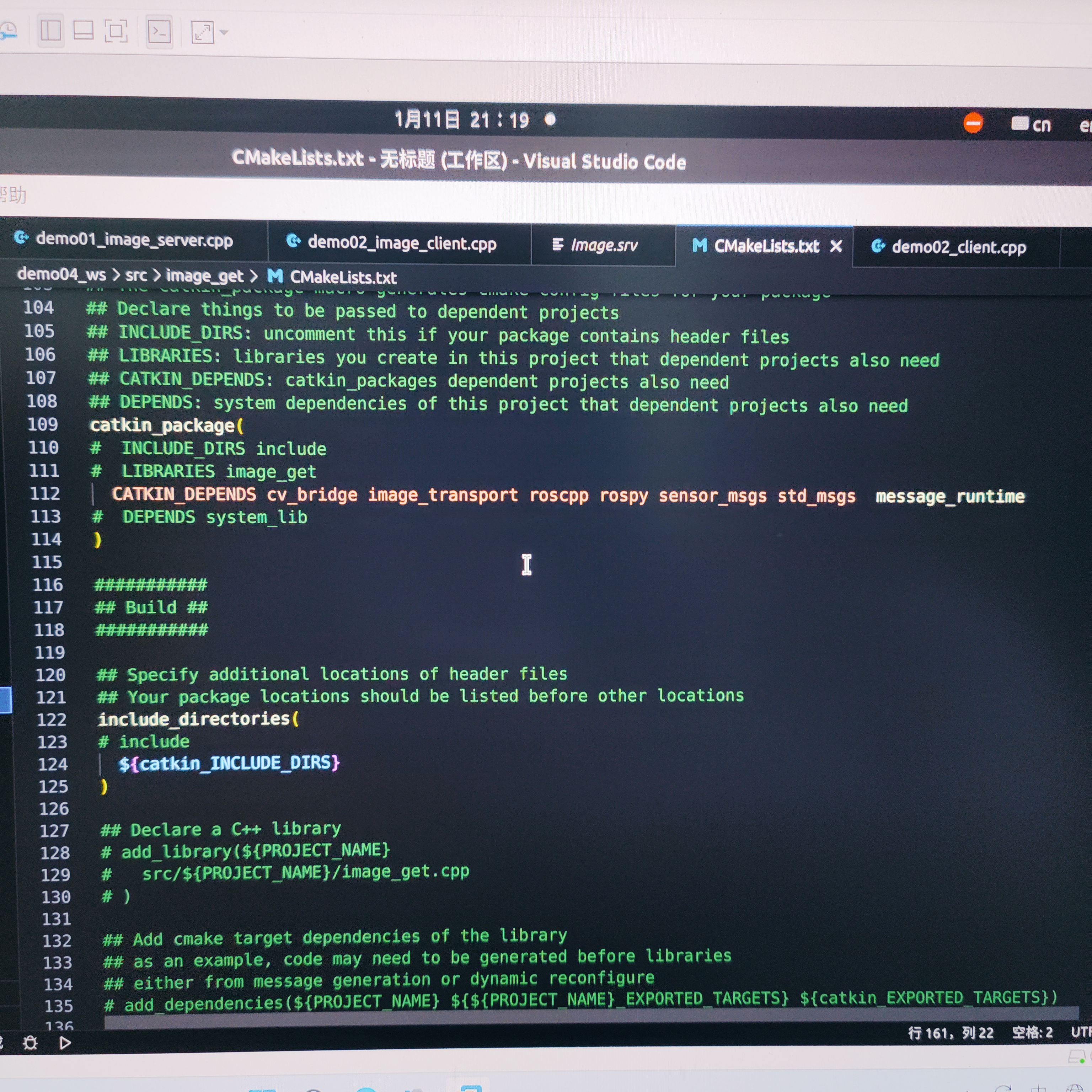The width and height of the screenshot is (1092, 1092).
Task: Expand the stretch mode dropdown arrow
Action: (x=224, y=33)
